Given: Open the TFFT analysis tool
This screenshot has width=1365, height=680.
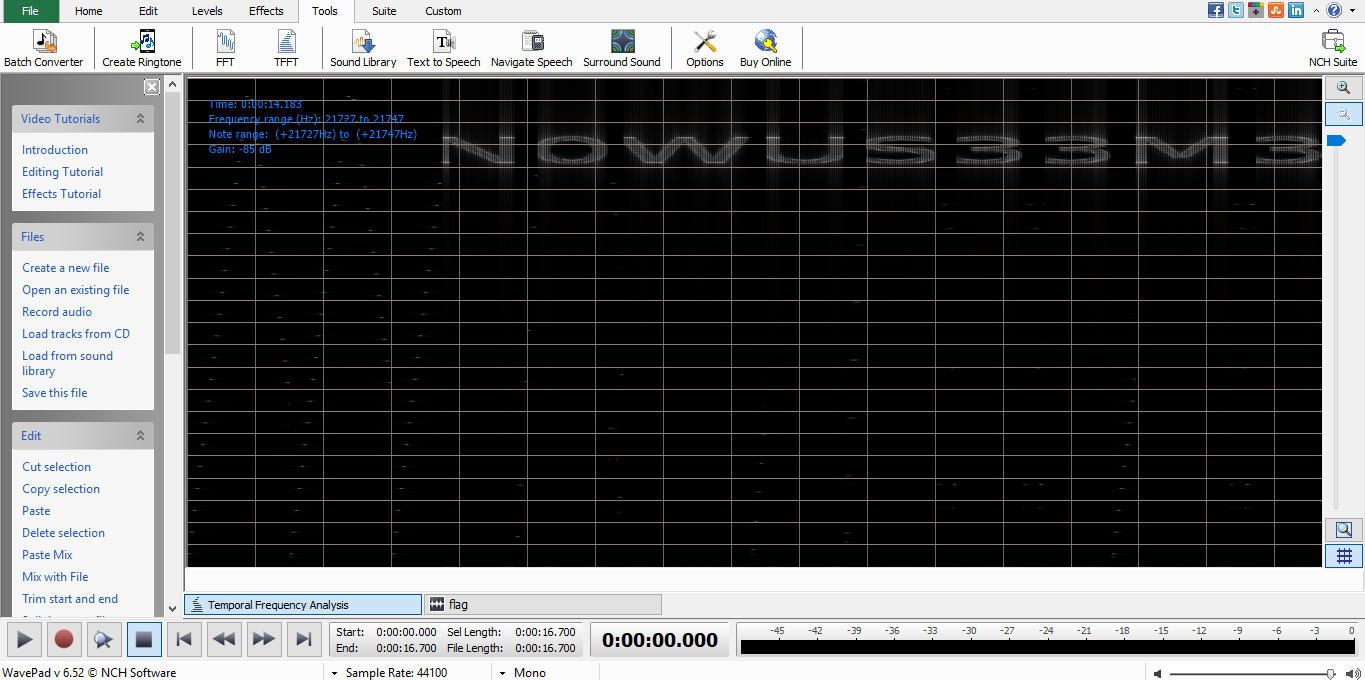Looking at the screenshot, I should coord(286,48).
